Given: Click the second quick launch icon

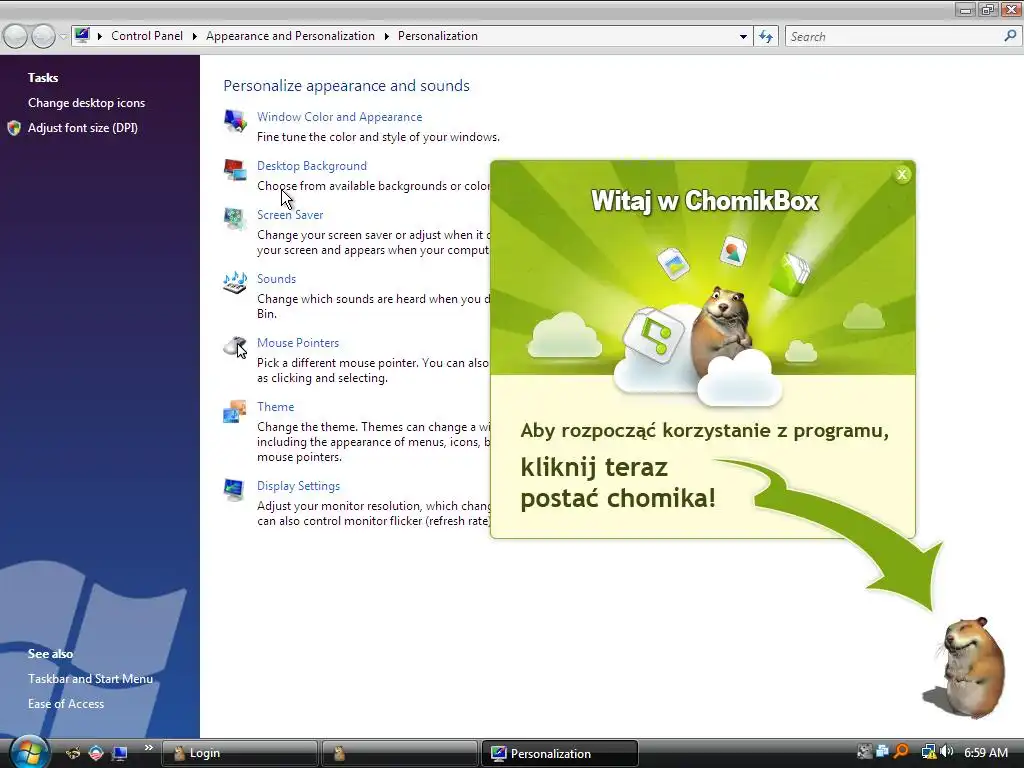Looking at the screenshot, I should point(96,754).
